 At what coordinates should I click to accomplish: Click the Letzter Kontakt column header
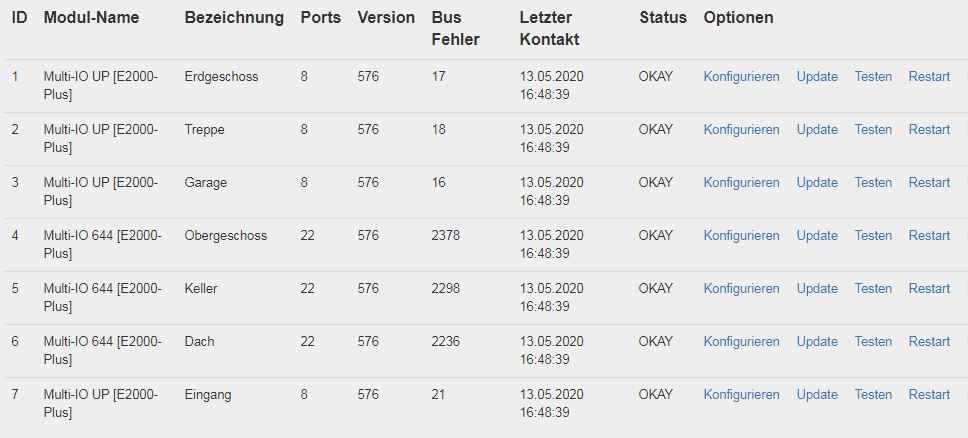pyautogui.click(x=549, y=29)
